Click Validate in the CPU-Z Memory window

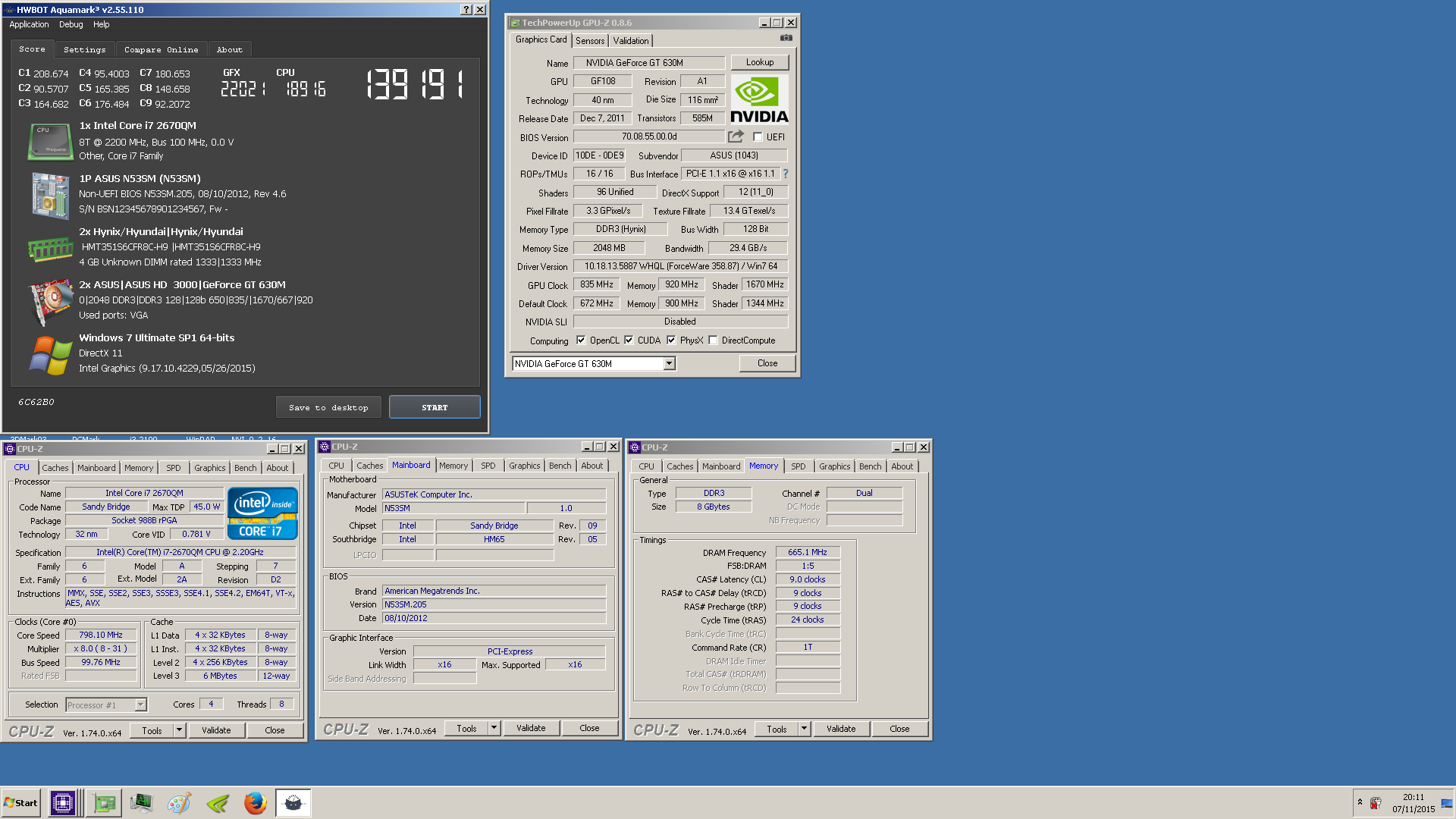841,729
